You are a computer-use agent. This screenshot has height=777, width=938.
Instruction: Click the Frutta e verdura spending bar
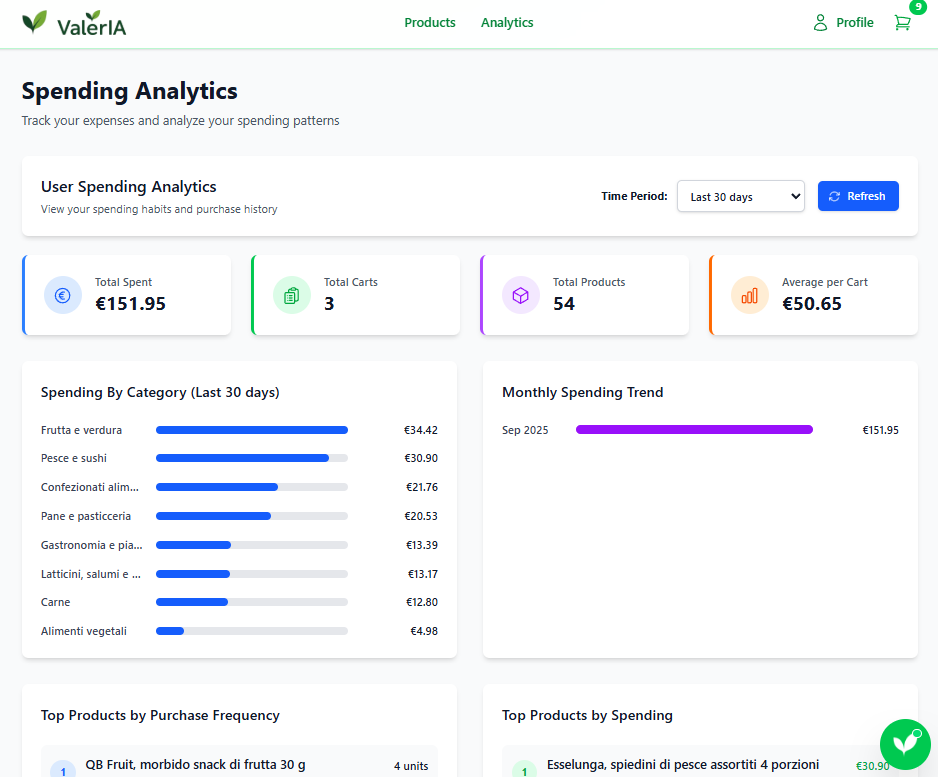point(252,430)
